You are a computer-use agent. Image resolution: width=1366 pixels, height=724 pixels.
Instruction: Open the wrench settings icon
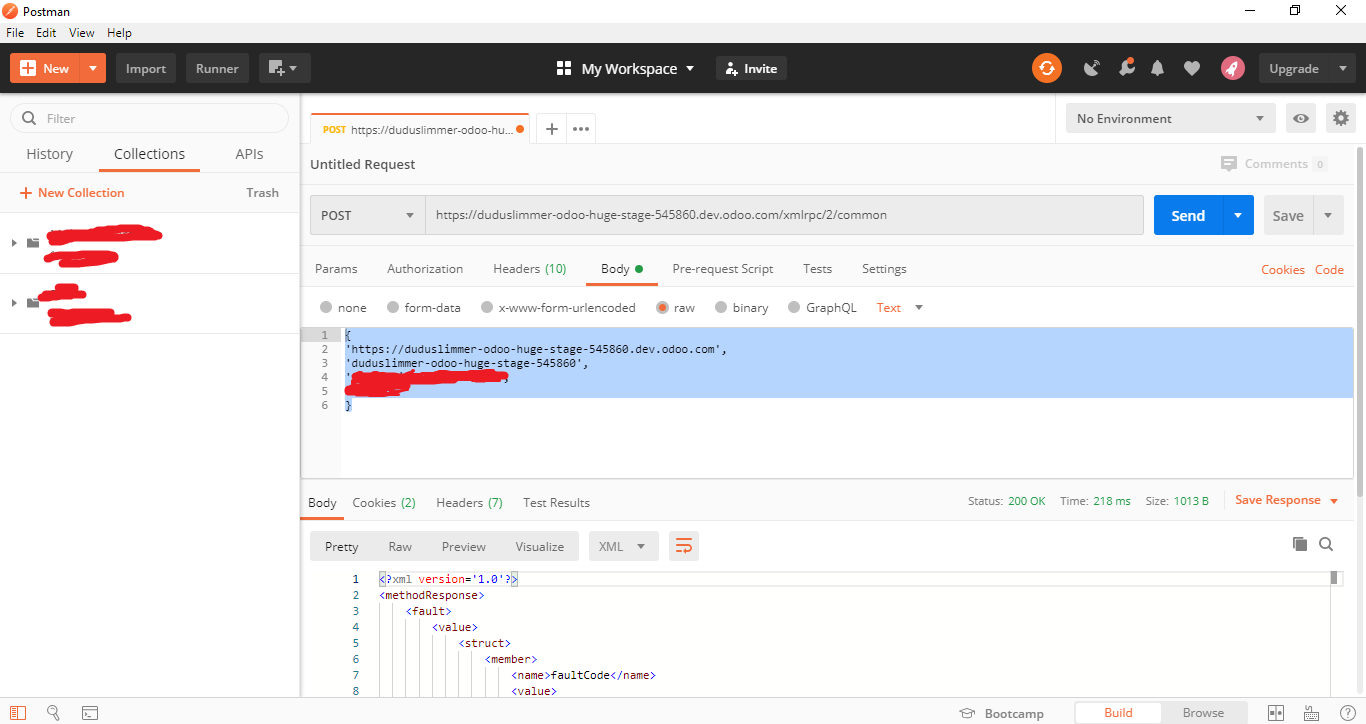(x=1126, y=68)
